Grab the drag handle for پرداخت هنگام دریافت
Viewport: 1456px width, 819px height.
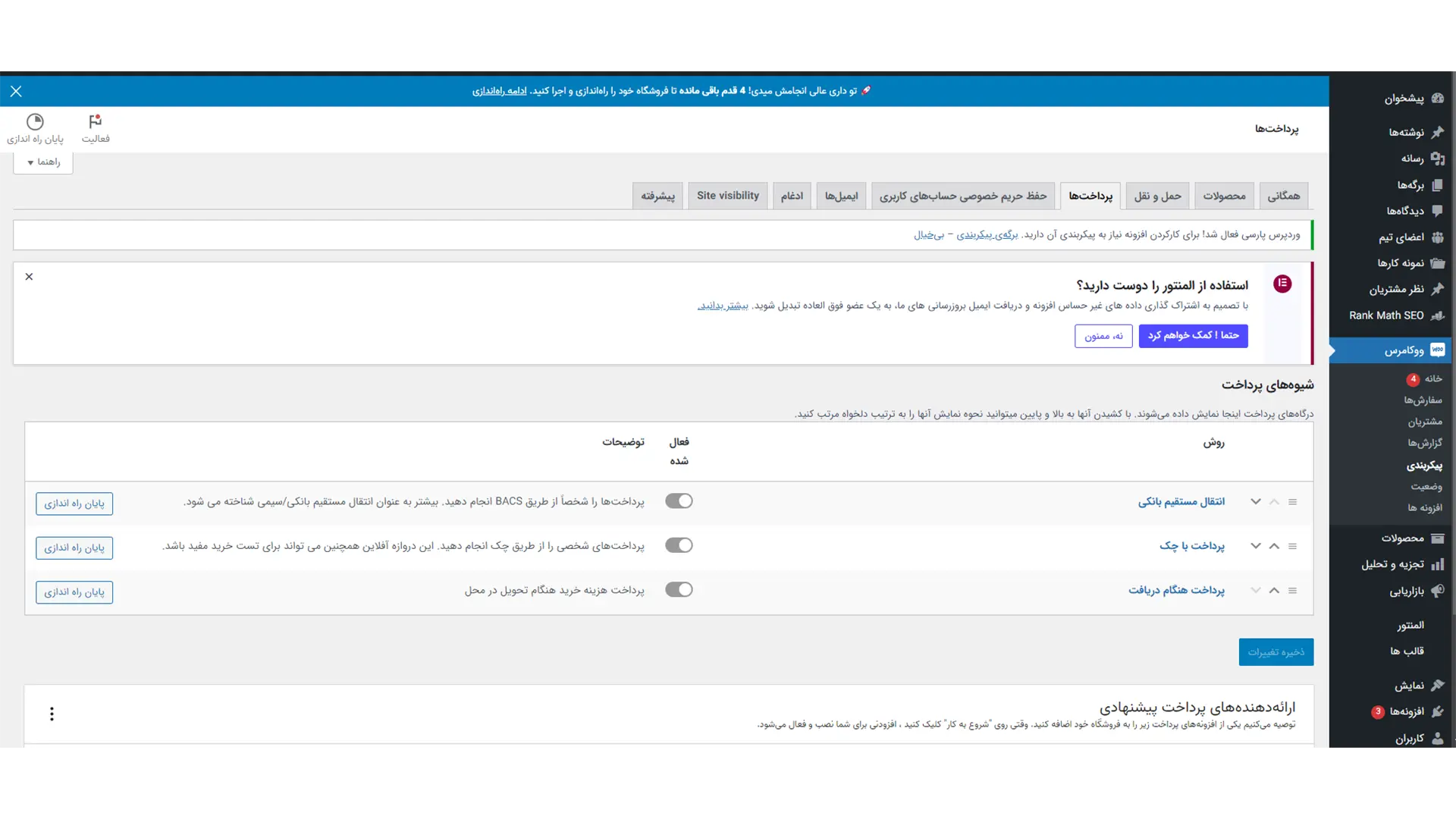1293,590
